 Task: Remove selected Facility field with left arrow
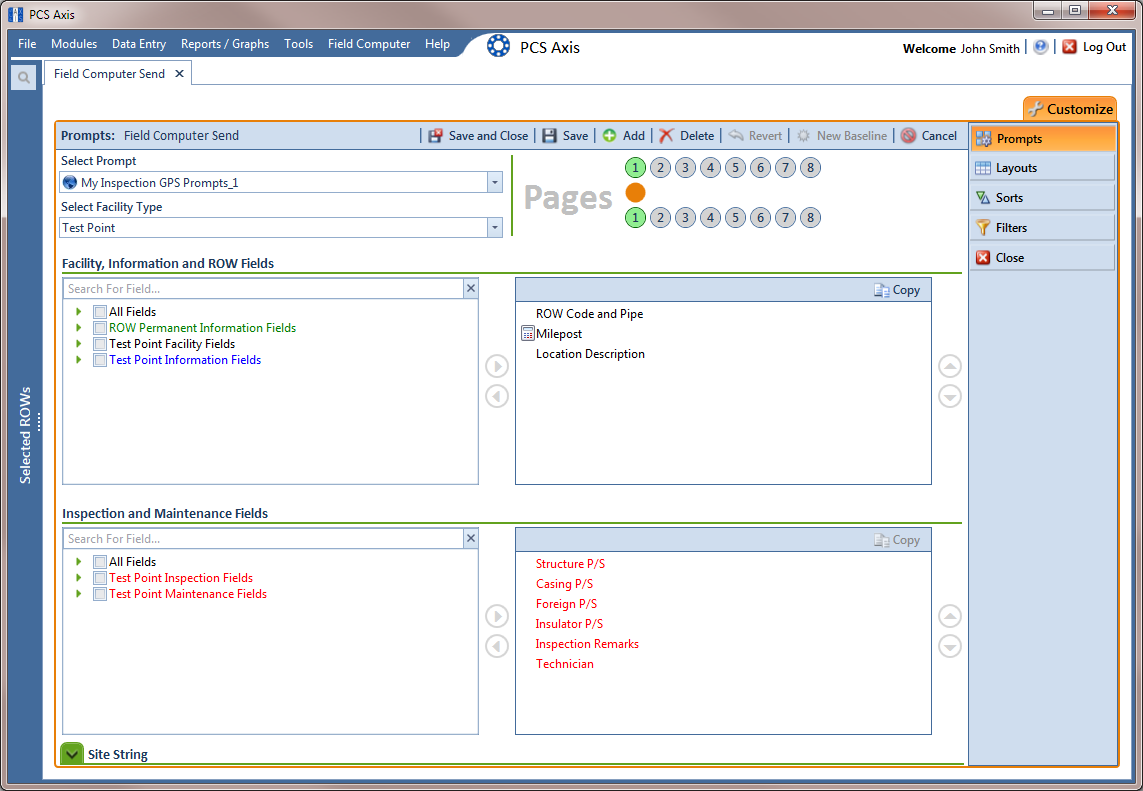(x=497, y=397)
